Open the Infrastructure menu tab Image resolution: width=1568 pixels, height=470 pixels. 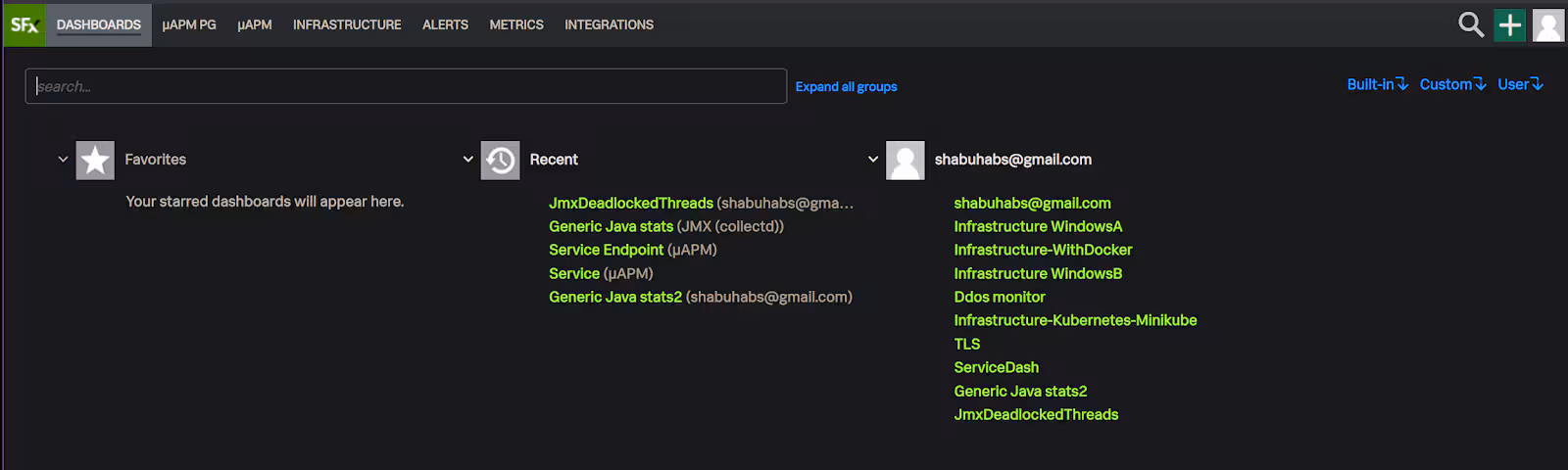[x=347, y=24]
